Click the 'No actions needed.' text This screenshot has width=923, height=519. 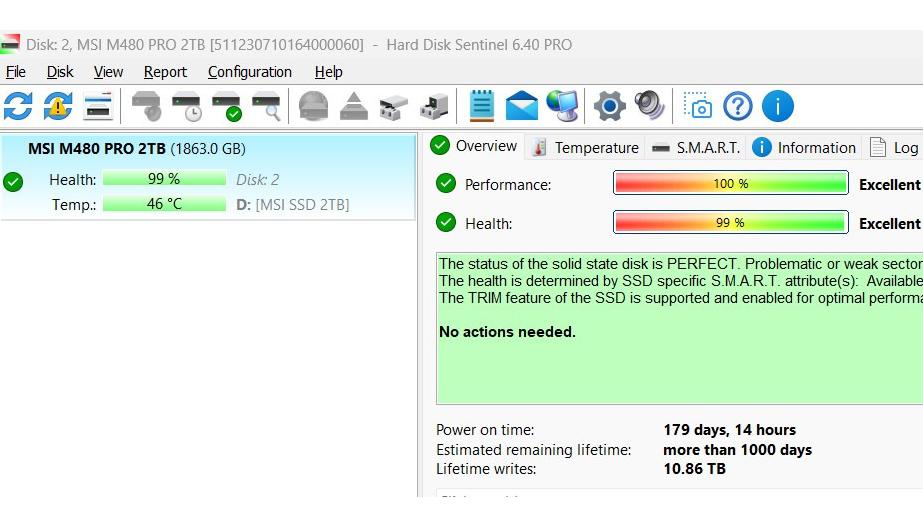pyautogui.click(x=507, y=332)
